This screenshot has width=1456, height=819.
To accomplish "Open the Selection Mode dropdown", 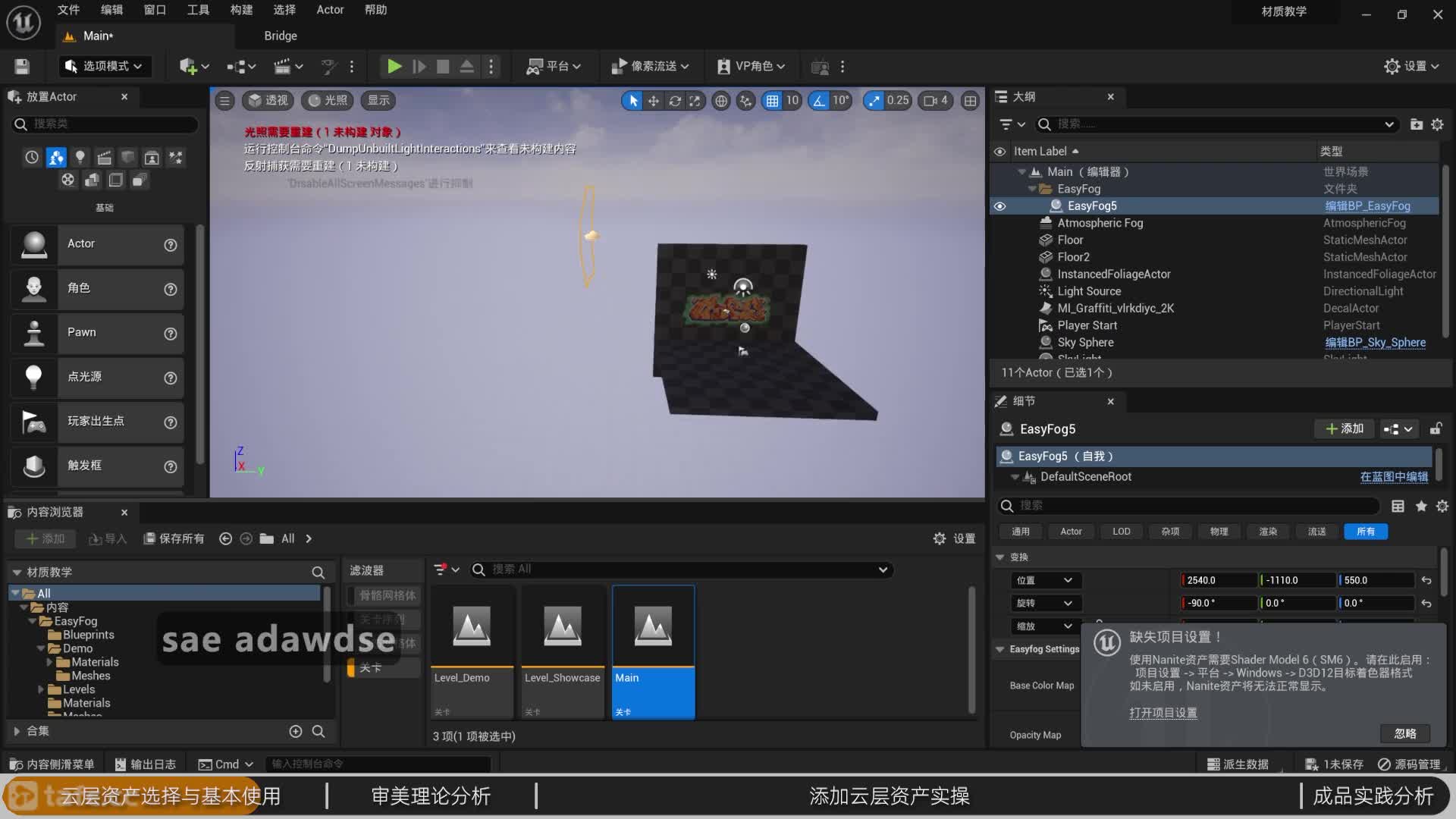I will 105,67.
